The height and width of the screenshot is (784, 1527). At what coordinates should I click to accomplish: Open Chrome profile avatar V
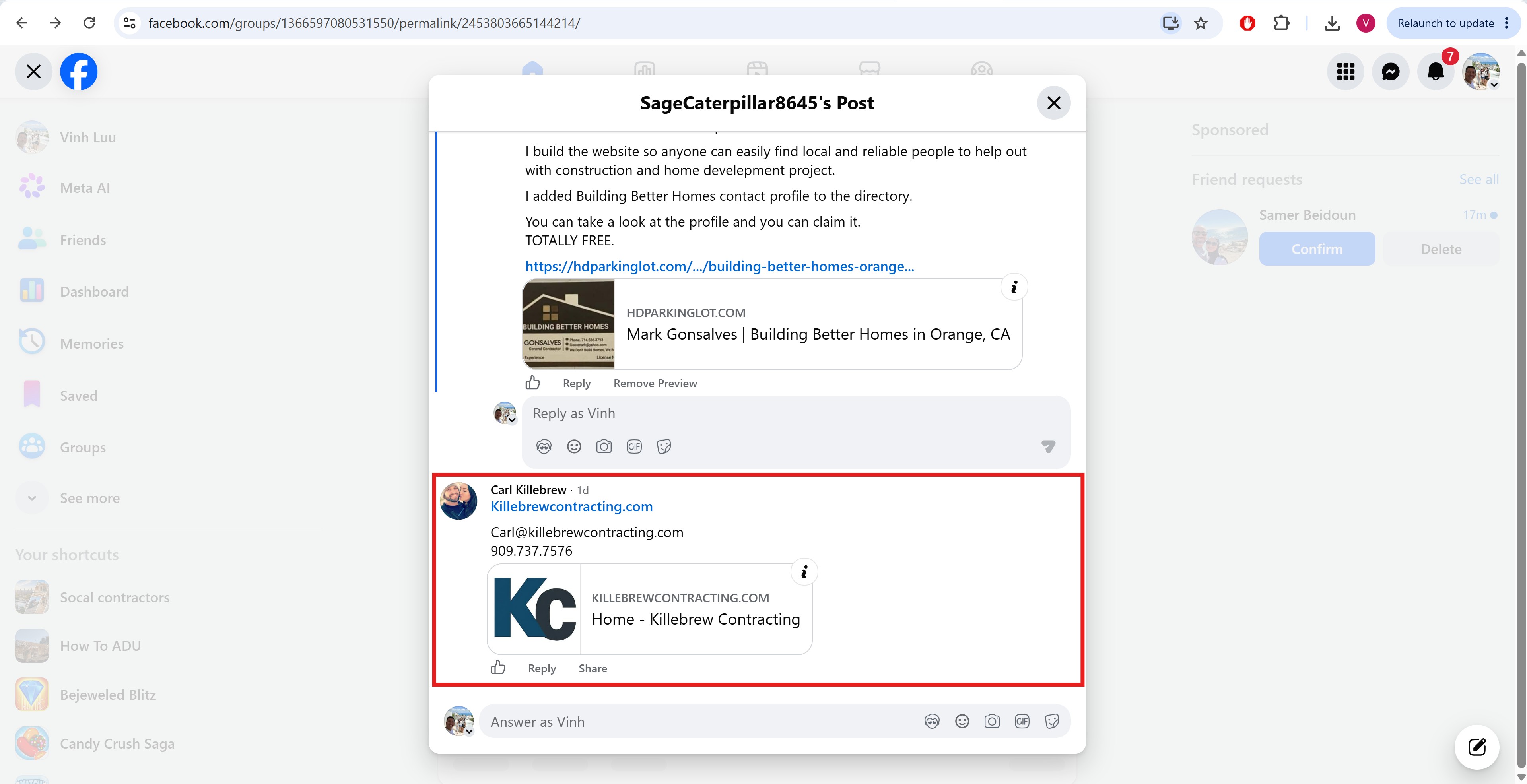(x=1366, y=23)
